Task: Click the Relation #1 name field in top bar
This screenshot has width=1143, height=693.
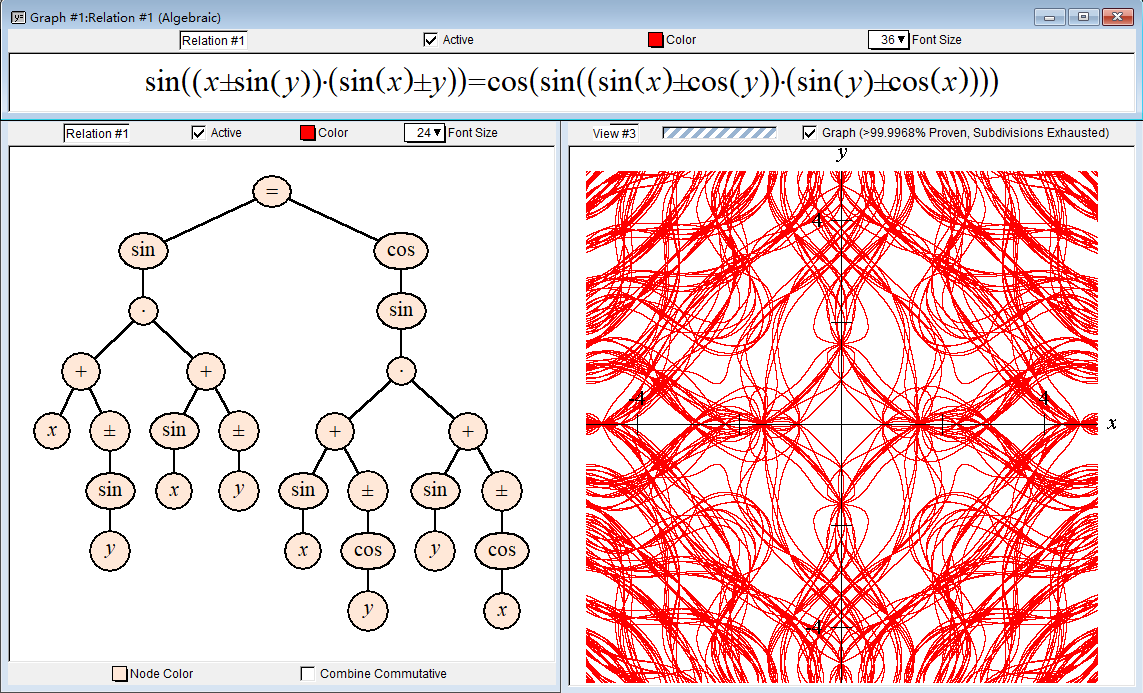Action: click(214, 40)
